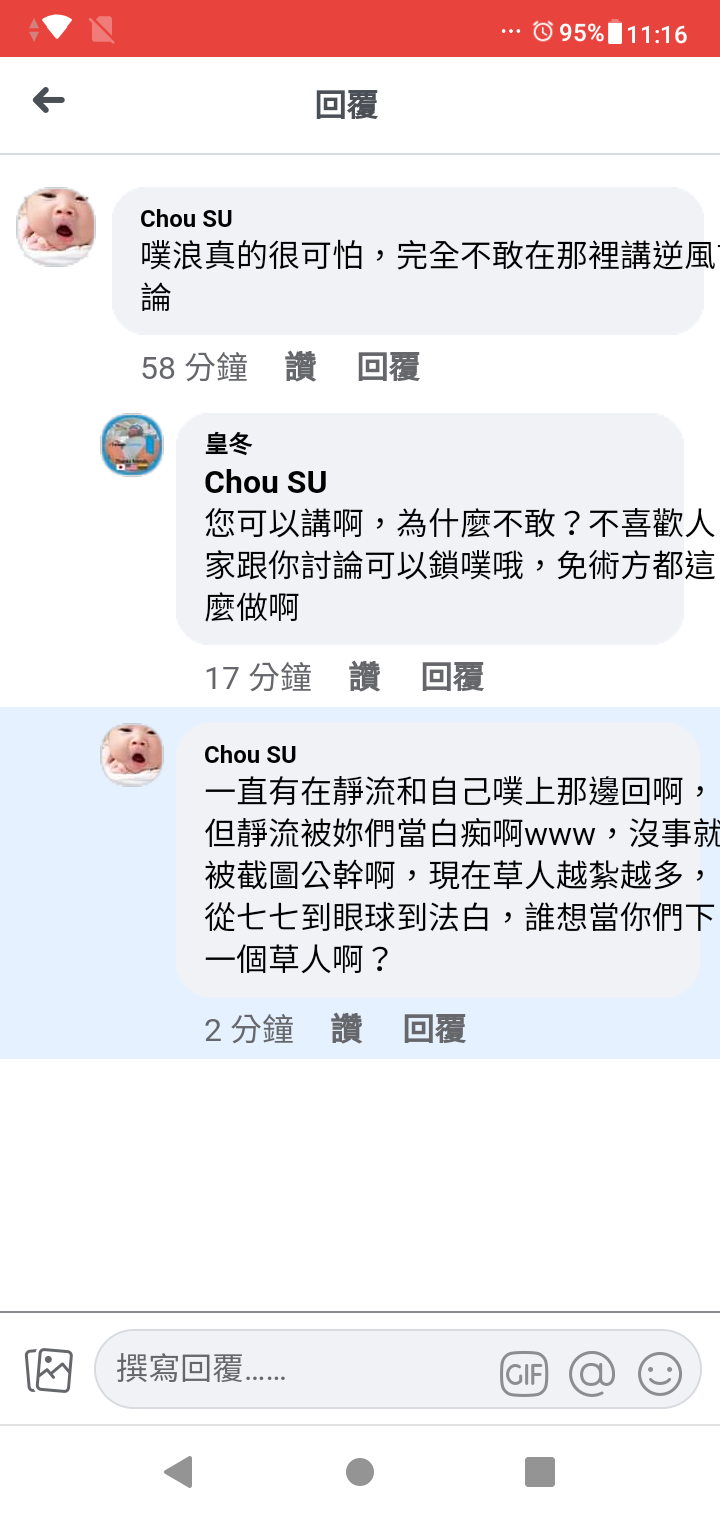Tap the bold Chou SU mention link
This screenshot has height=1520, width=720.
point(266,482)
